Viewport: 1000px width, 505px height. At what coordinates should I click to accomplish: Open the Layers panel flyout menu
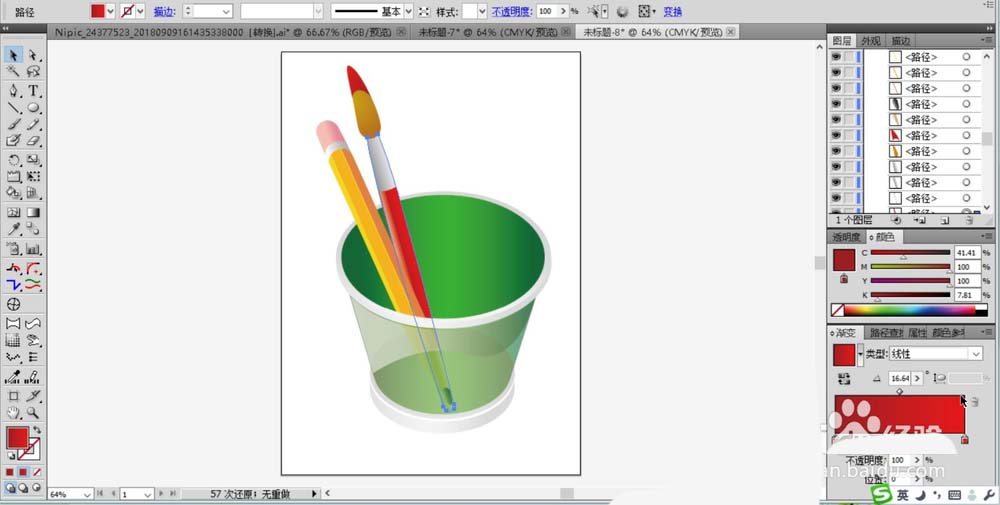click(x=986, y=41)
